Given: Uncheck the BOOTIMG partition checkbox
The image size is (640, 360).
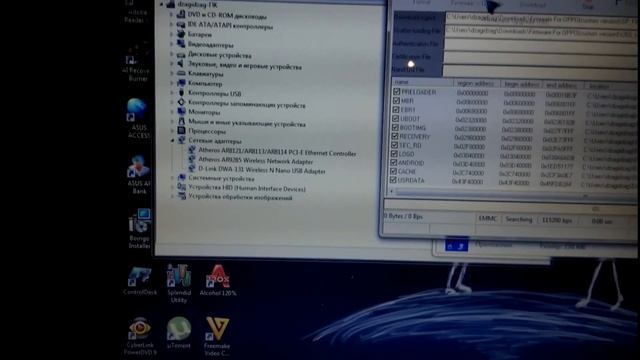Looking at the screenshot, I should point(395,127).
